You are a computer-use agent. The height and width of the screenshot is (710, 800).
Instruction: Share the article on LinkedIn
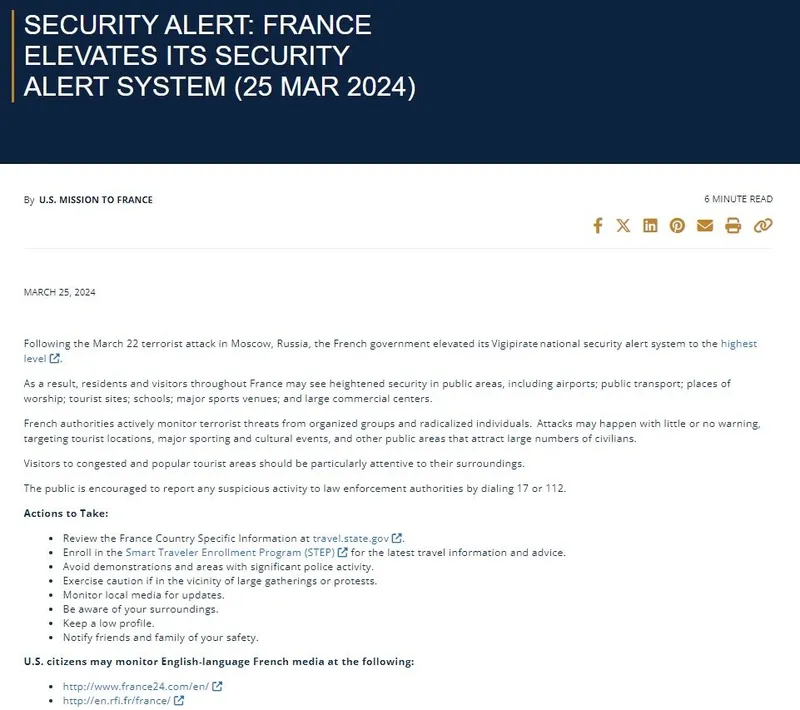click(x=651, y=226)
